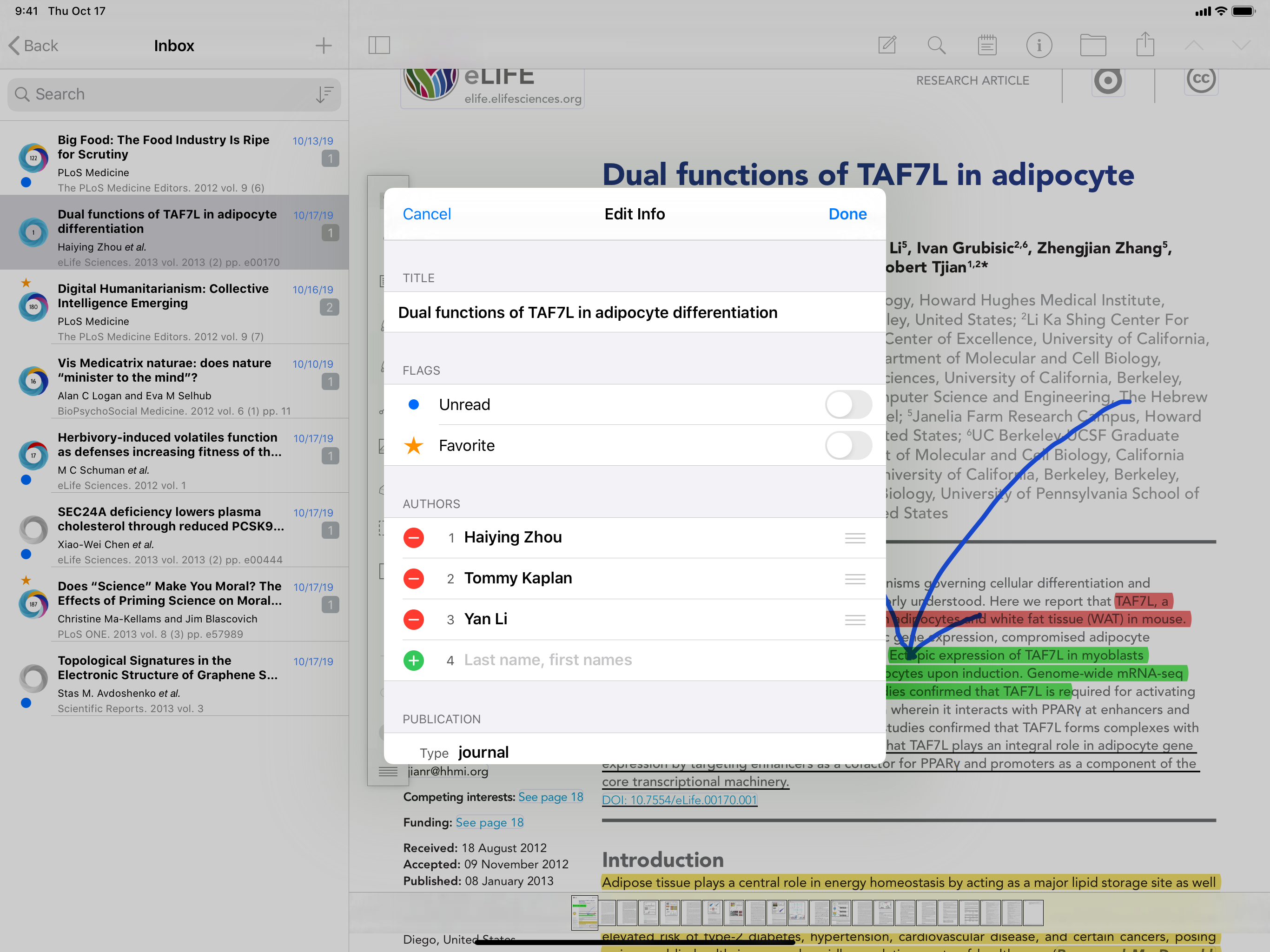
Task: Toggle the Unread flag switch
Action: [848, 404]
